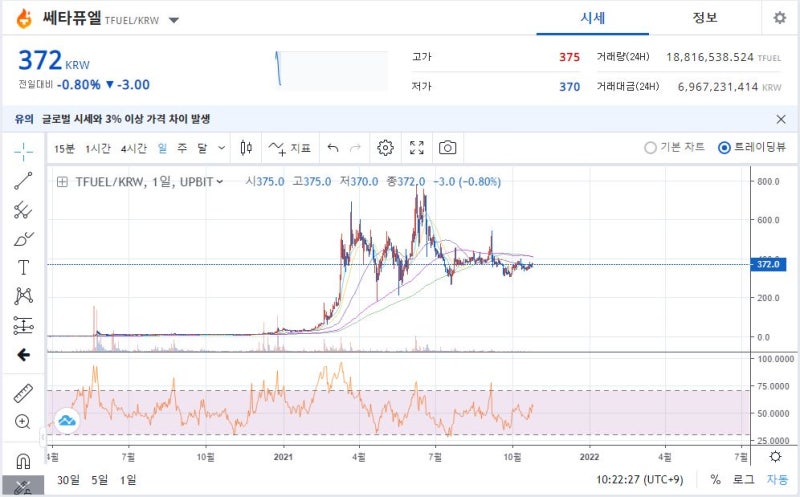
Task: Open page settings gear at top right
Action: 780,18
